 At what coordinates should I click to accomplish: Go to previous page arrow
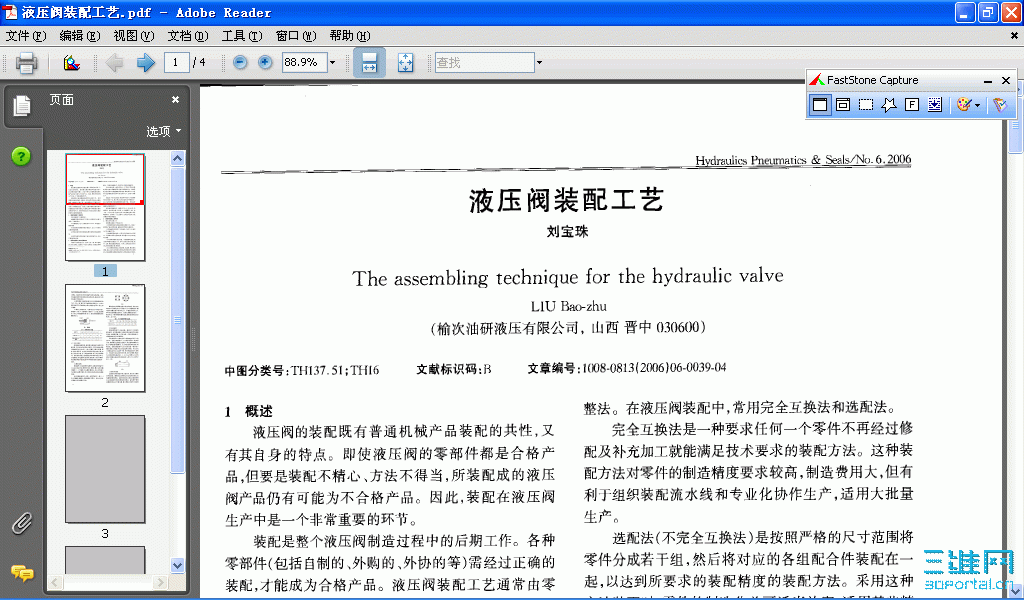[x=114, y=63]
